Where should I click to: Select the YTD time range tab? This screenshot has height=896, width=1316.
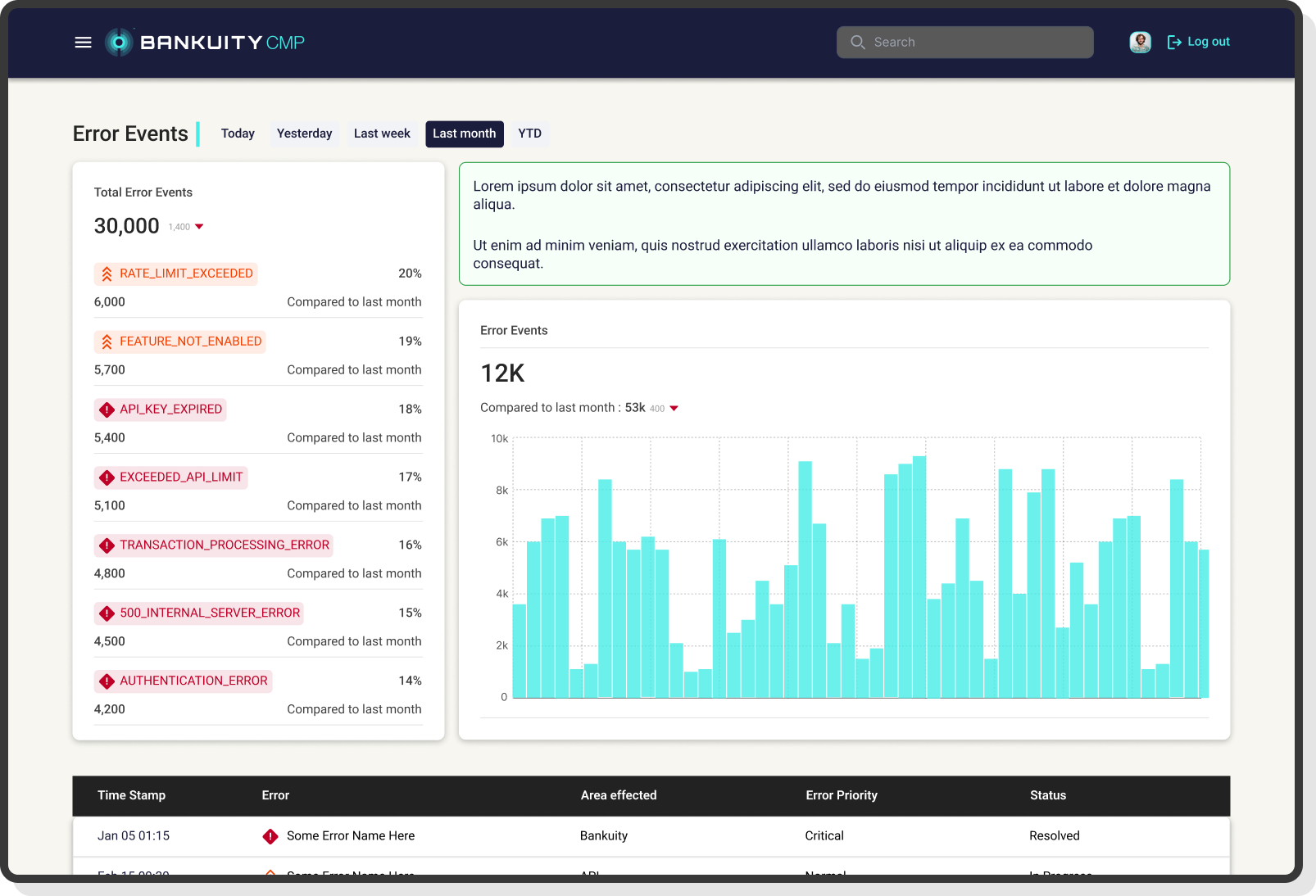(529, 133)
